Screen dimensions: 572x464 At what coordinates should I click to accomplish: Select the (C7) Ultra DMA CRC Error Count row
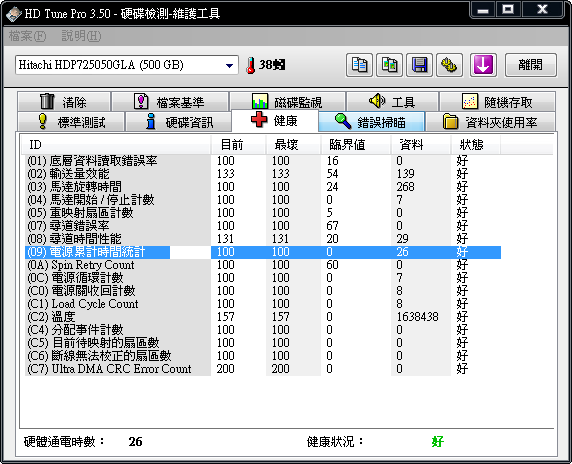coord(263,369)
